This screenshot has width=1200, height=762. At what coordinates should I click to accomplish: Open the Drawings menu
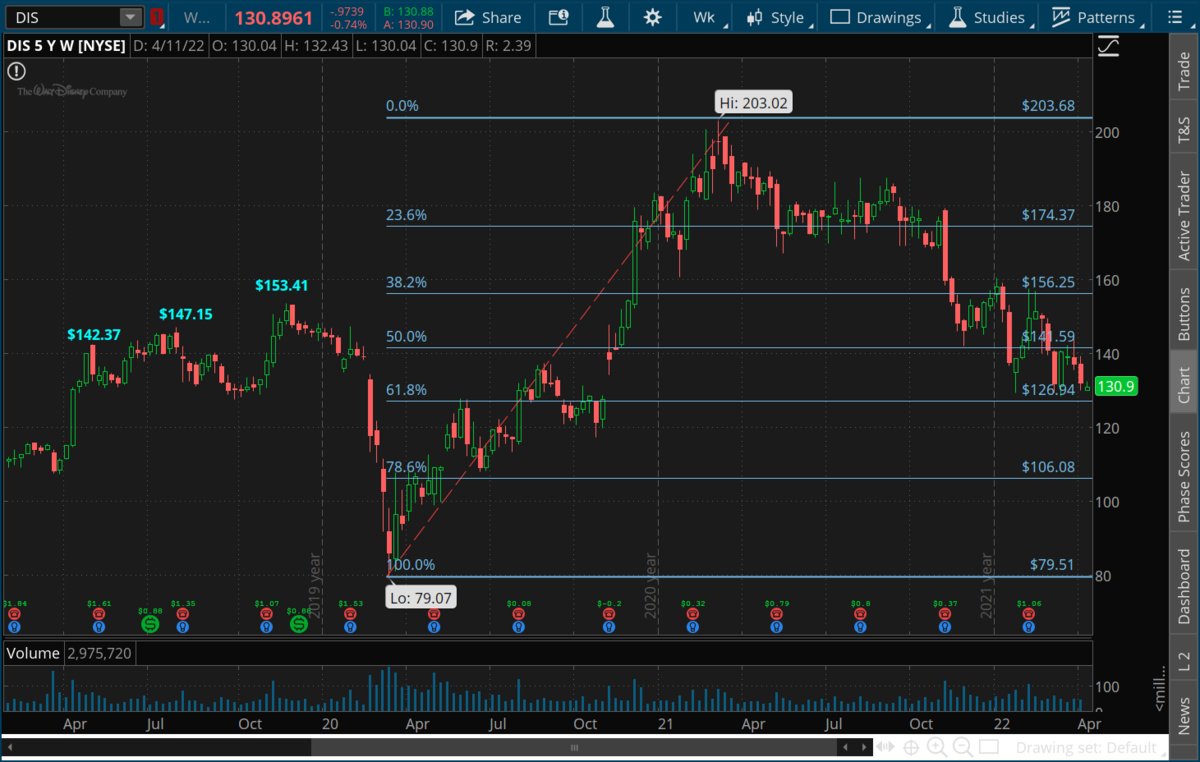(x=878, y=17)
